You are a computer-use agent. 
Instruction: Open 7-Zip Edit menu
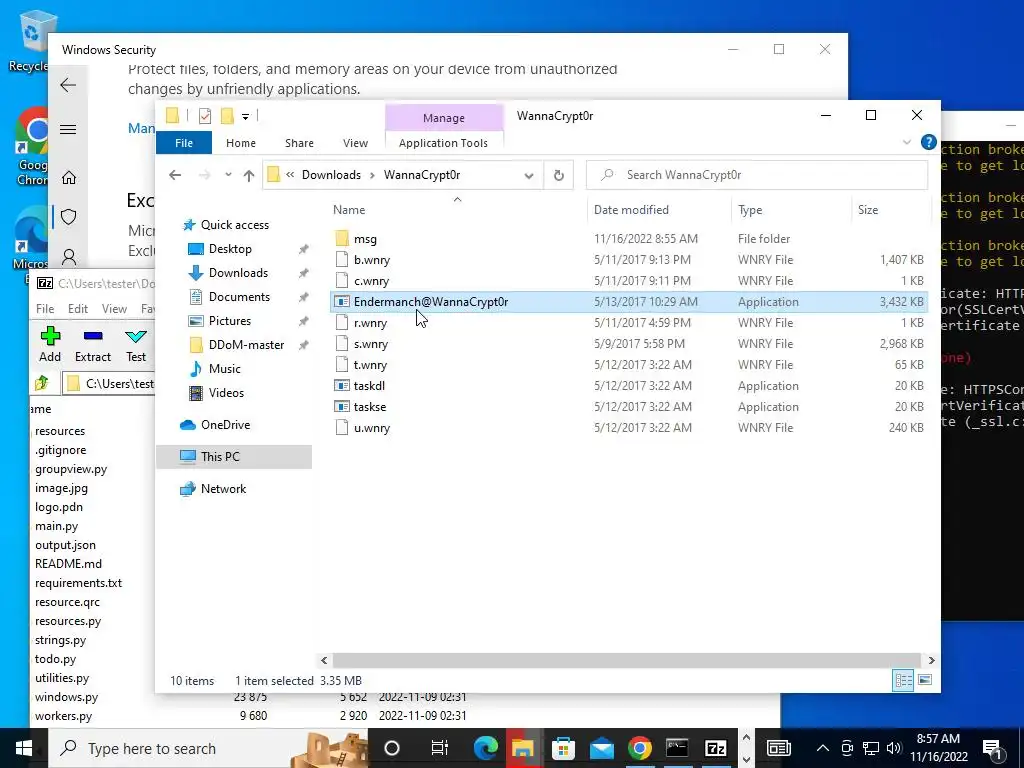(x=78, y=308)
